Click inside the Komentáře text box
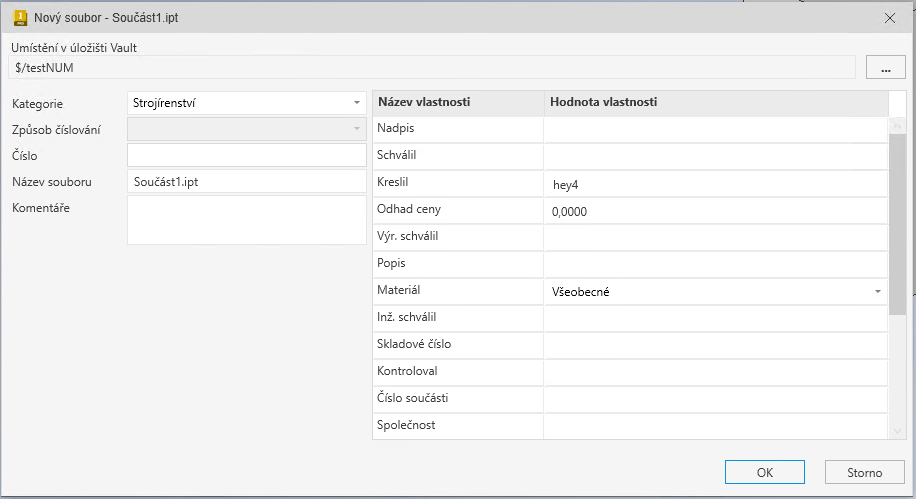916x499 pixels. [x=247, y=219]
